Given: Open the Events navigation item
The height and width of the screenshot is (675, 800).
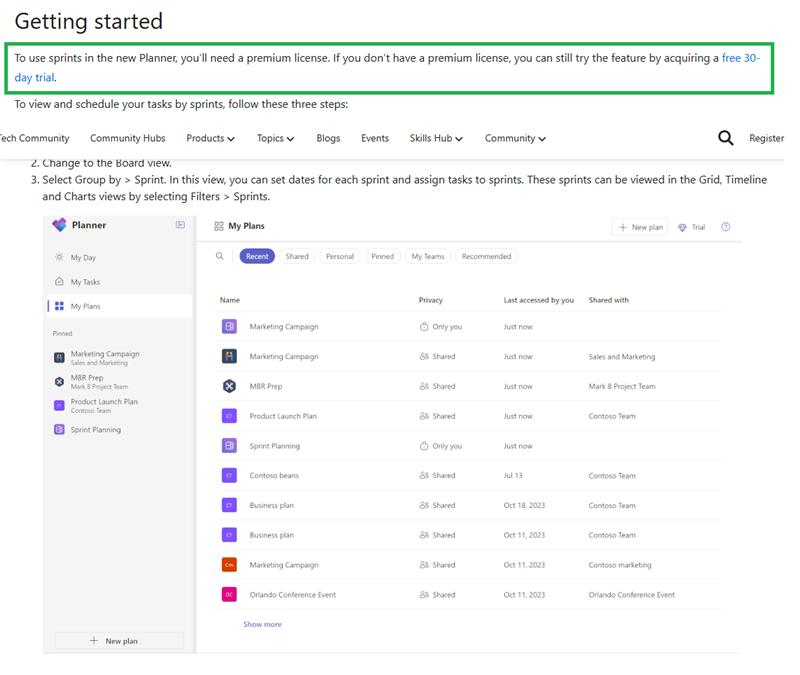Looking at the screenshot, I should pyautogui.click(x=375, y=138).
